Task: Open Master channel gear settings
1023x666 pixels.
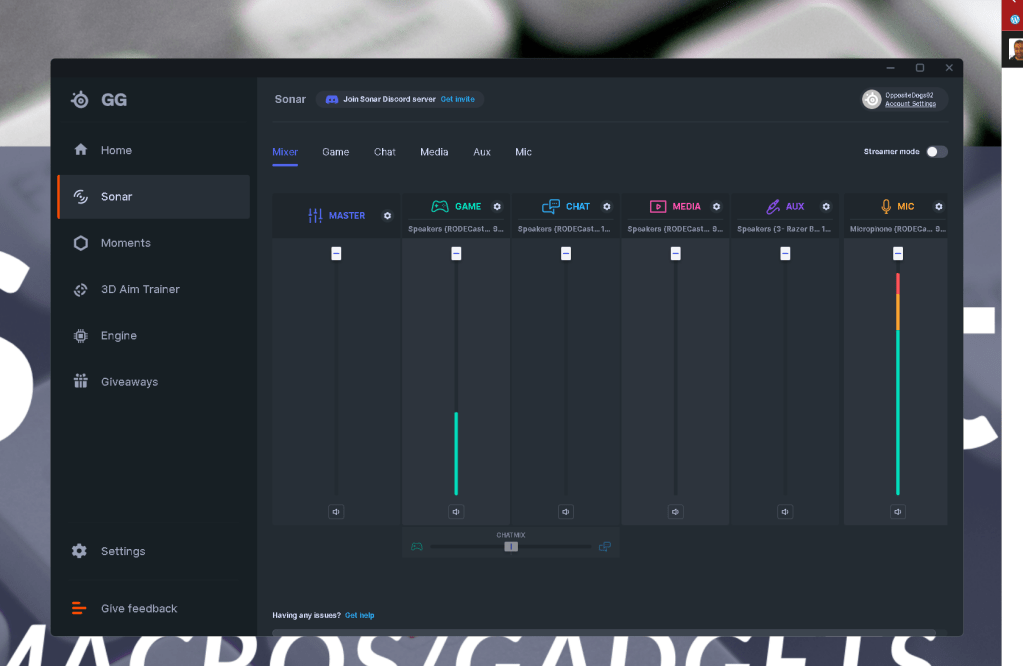Action: tap(388, 215)
